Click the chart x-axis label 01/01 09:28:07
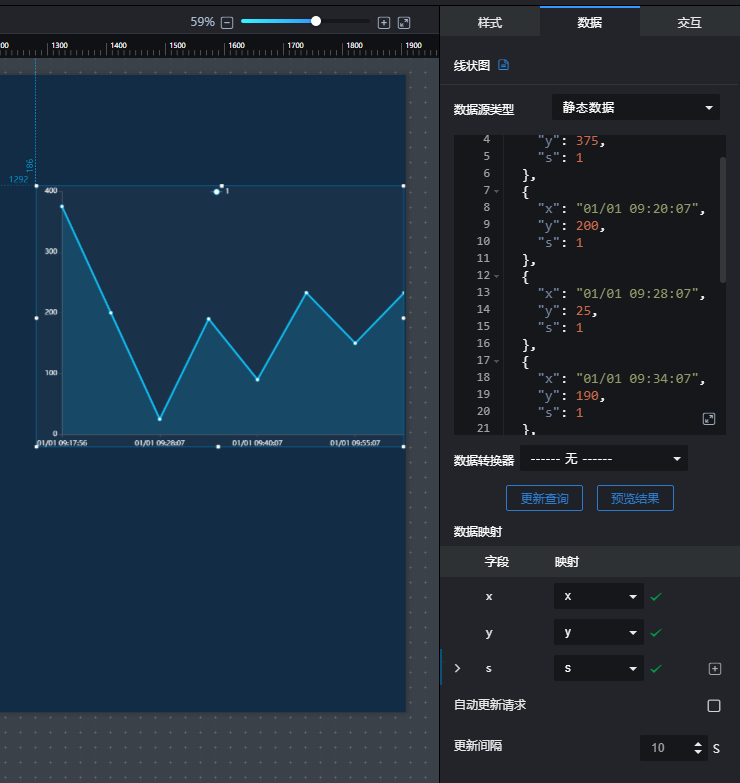The image size is (740, 783). pos(159,443)
